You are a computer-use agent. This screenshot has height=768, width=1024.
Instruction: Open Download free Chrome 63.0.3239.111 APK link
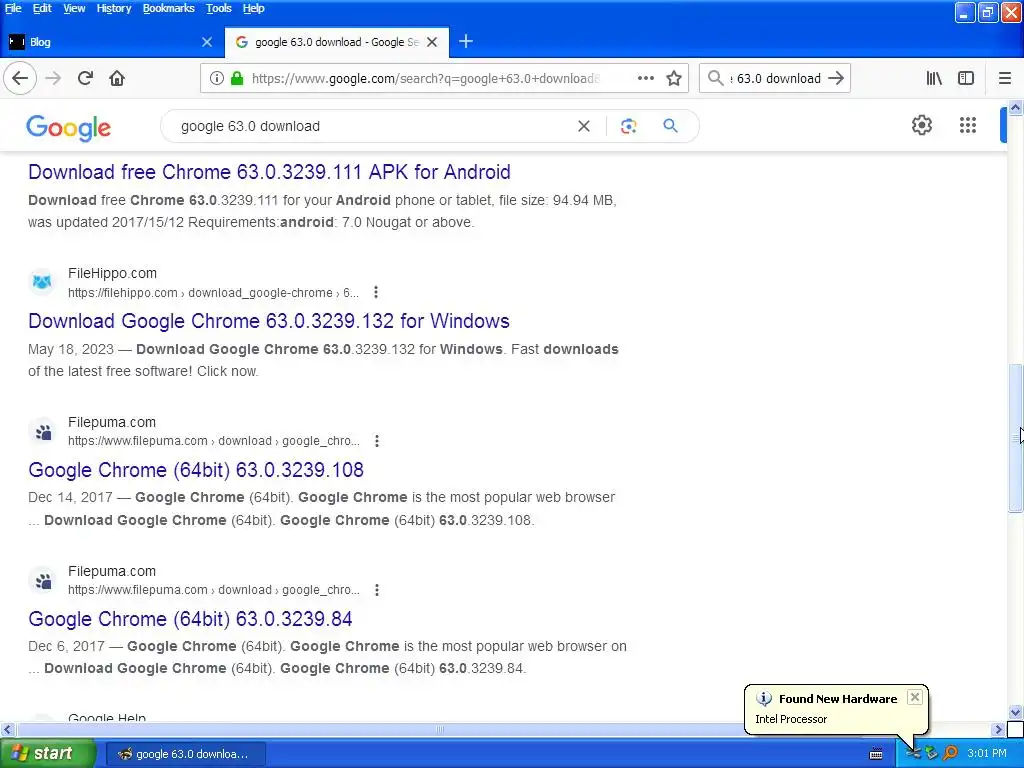[x=269, y=172]
